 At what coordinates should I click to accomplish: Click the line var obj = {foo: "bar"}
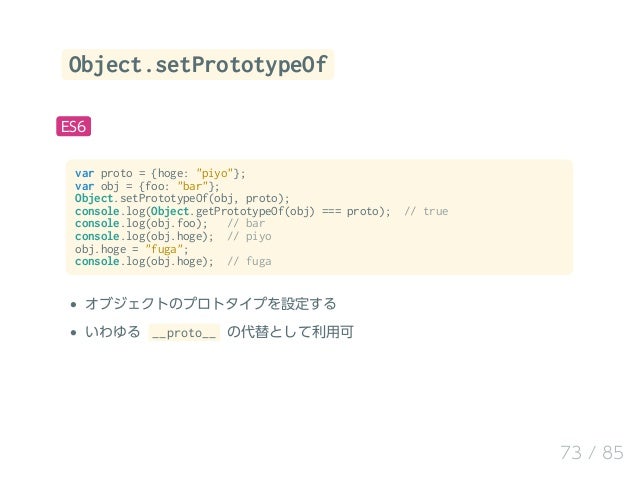(x=147, y=186)
